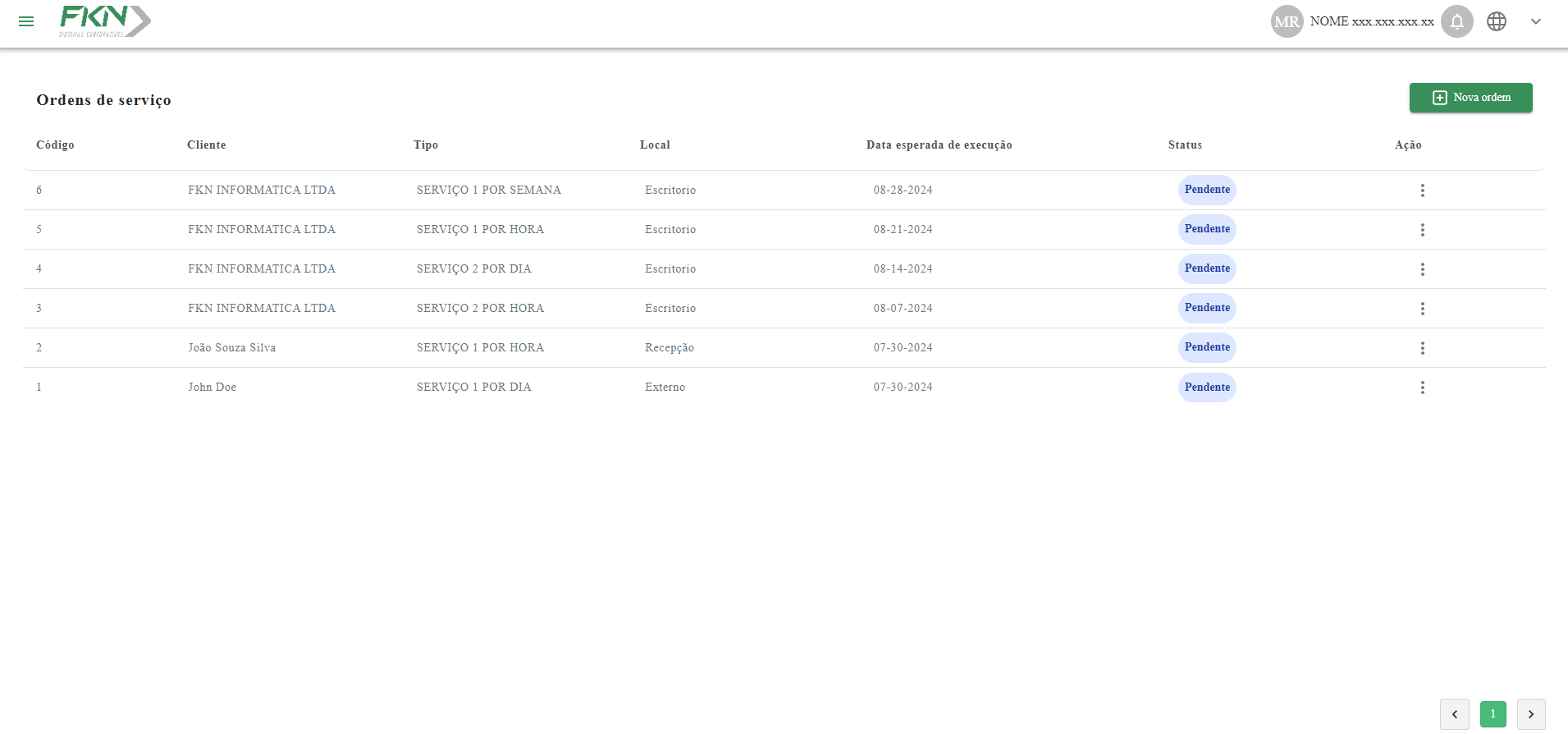Click SERVIÇO 1 POR HORA in order 2 row

(x=480, y=347)
